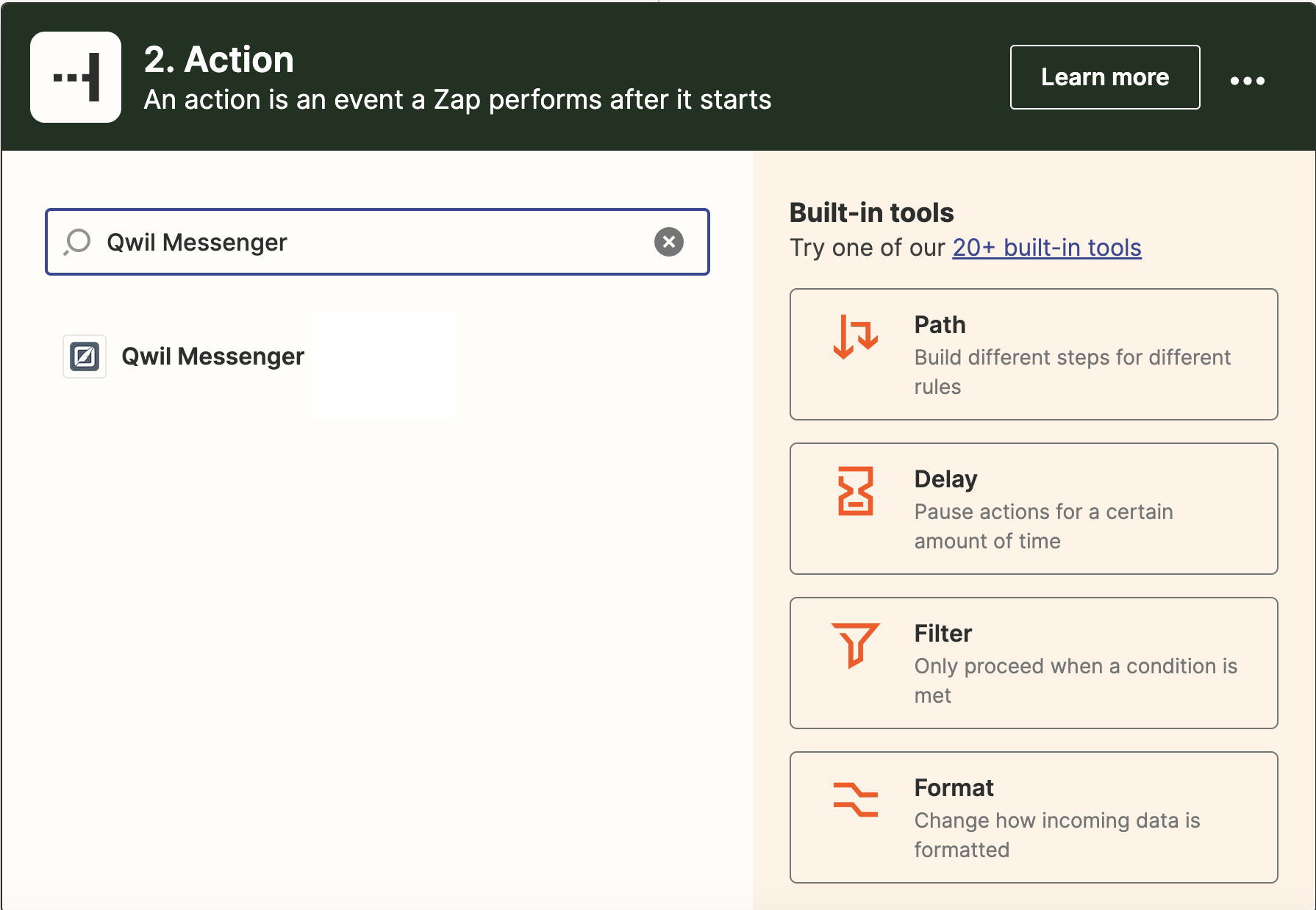This screenshot has width=1316, height=910.
Task: Click the Filter funnel icon
Action: click(x=855, y=645)
